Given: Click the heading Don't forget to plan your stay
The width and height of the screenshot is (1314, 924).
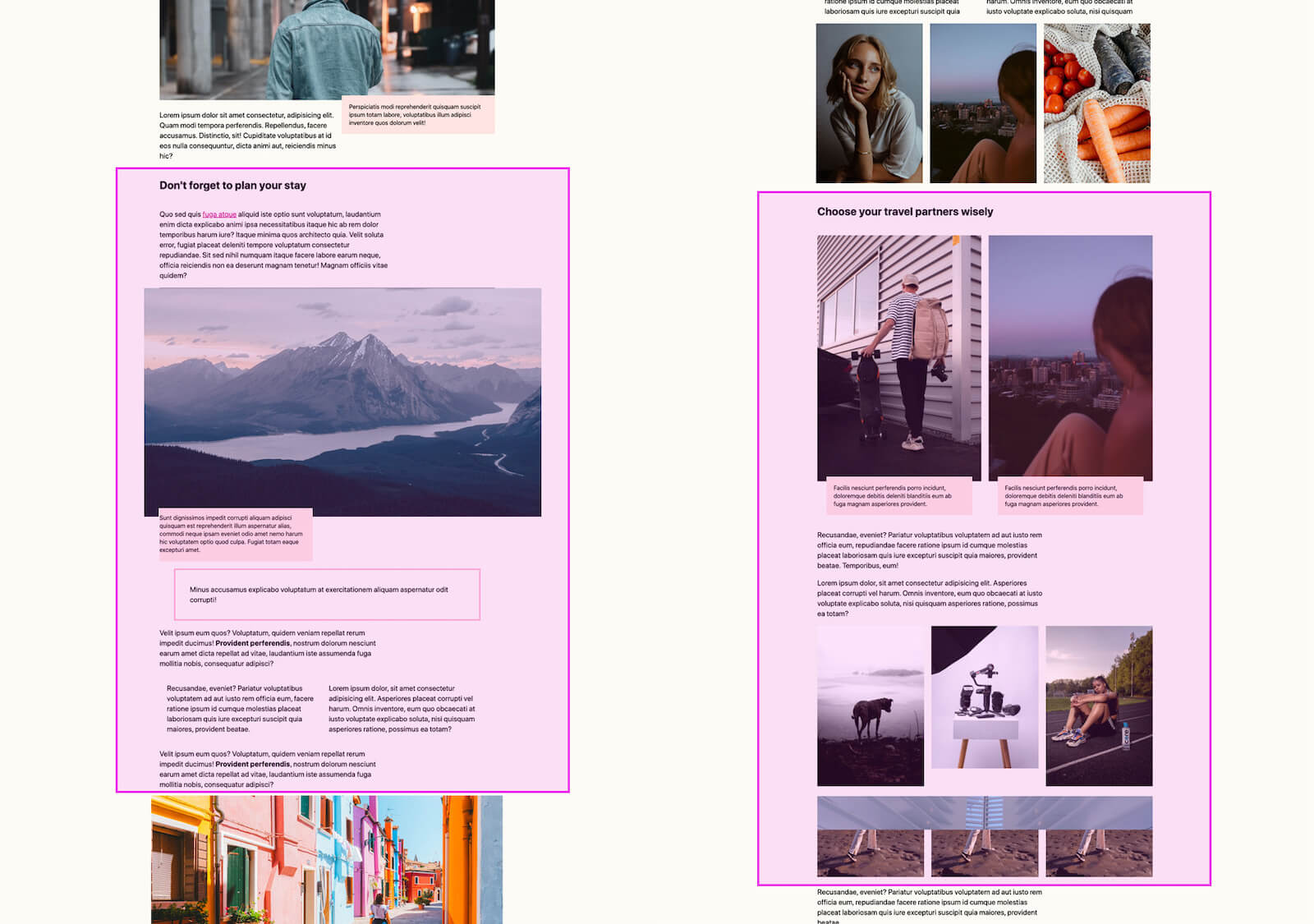Looking at the screenshot, I should [232, 186].
